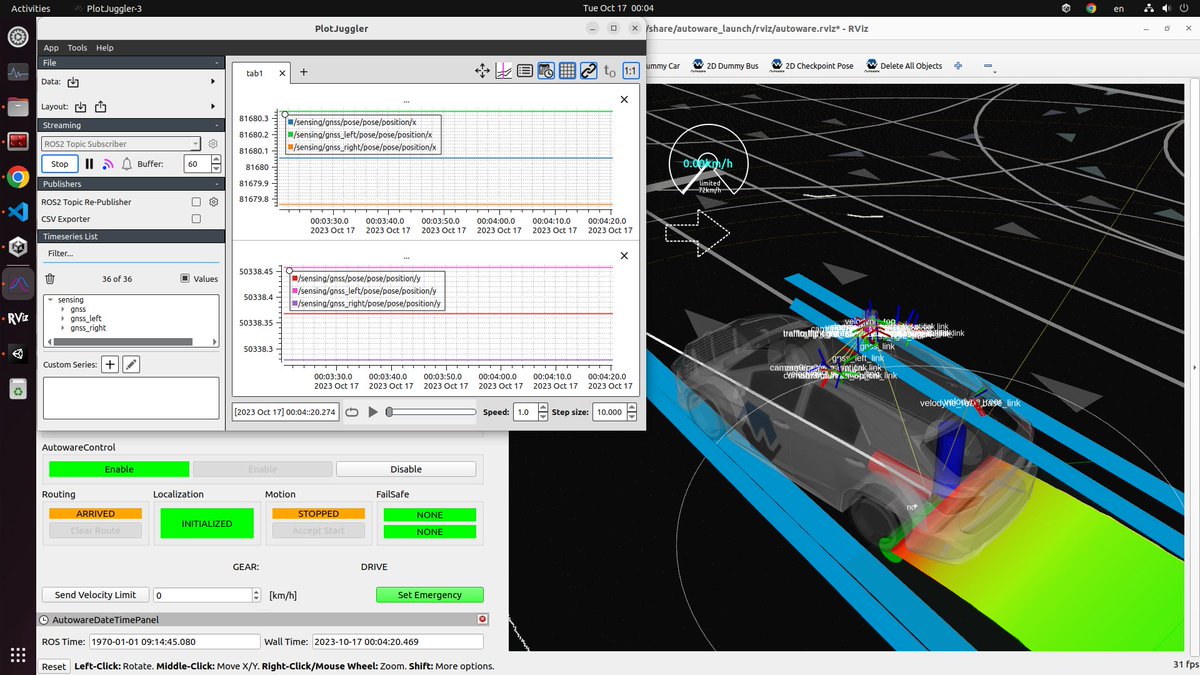Open the Tools menu
The width and height of the screenshot is (1200, 675).
coord(77,48)
